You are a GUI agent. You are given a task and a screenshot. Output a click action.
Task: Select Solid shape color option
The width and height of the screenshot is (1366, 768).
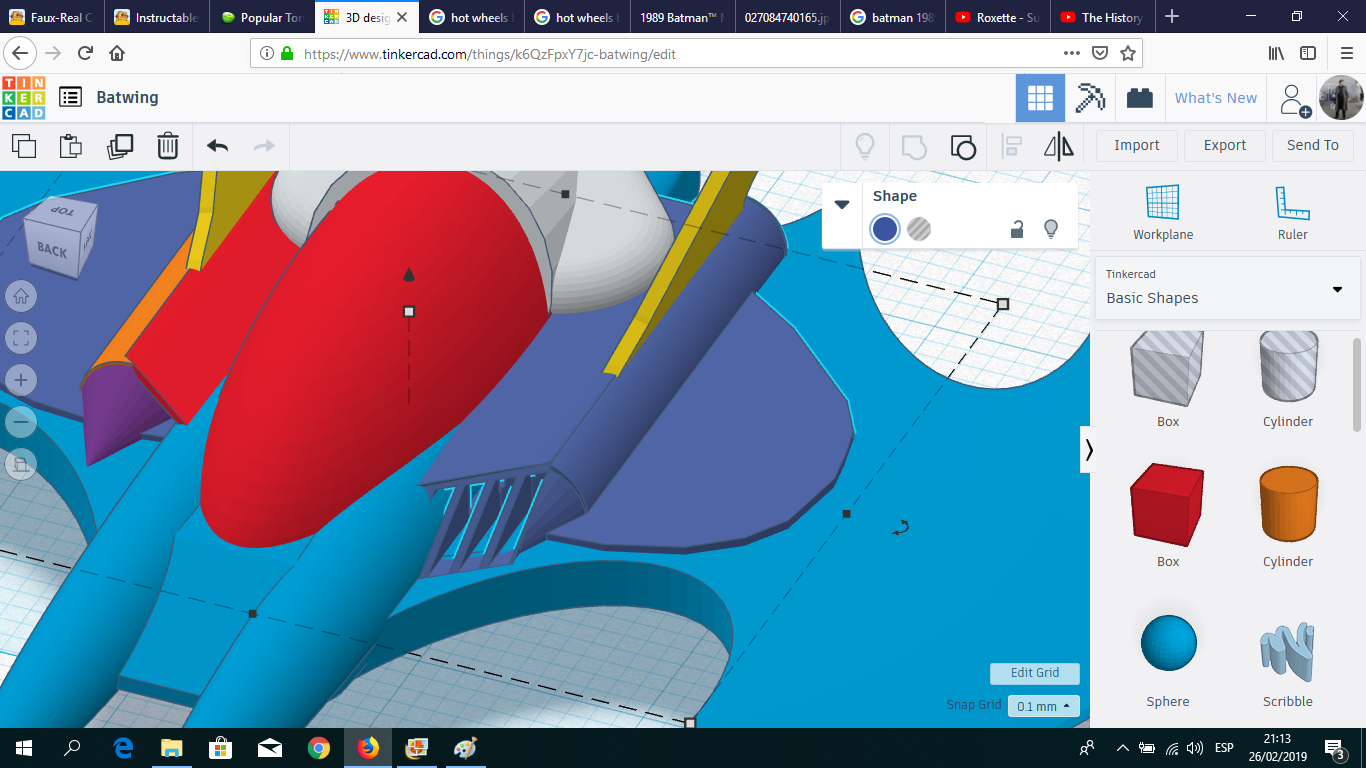(885, 229)
